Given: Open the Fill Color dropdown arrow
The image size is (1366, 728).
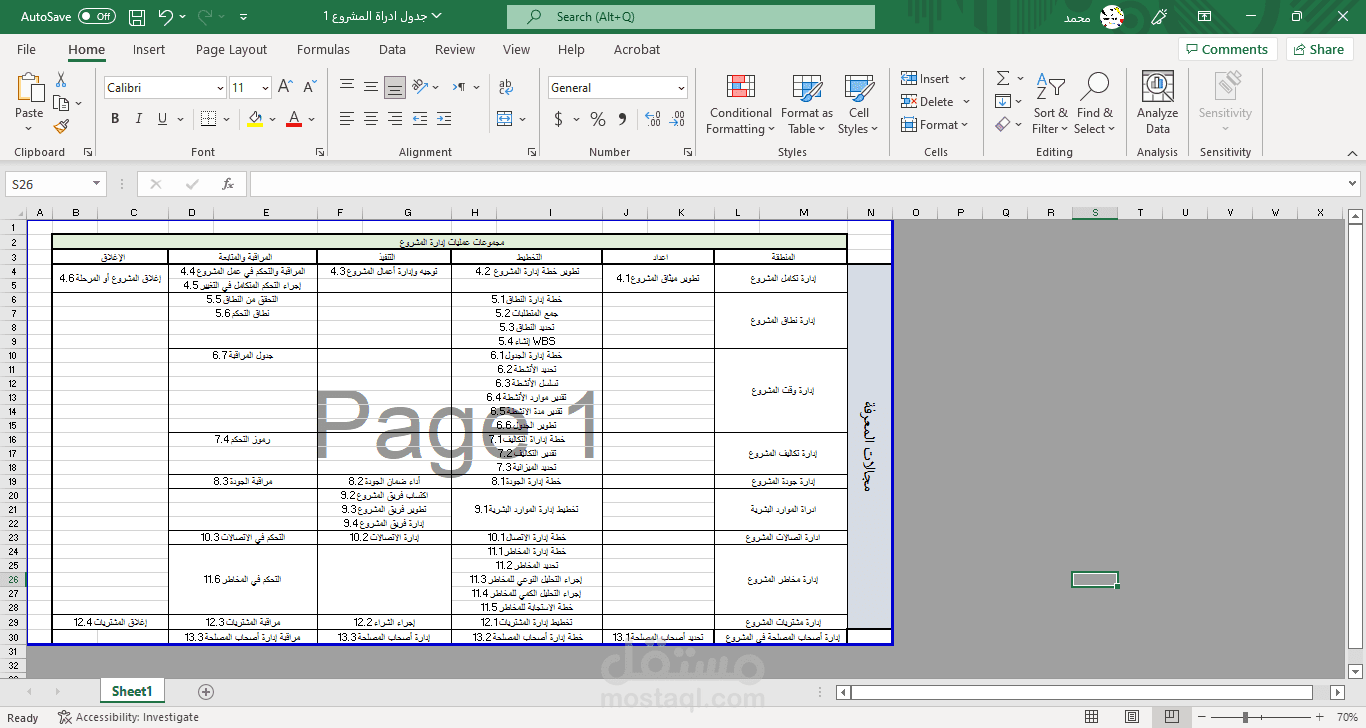Looking at the screenshot, I should point(272,119).
